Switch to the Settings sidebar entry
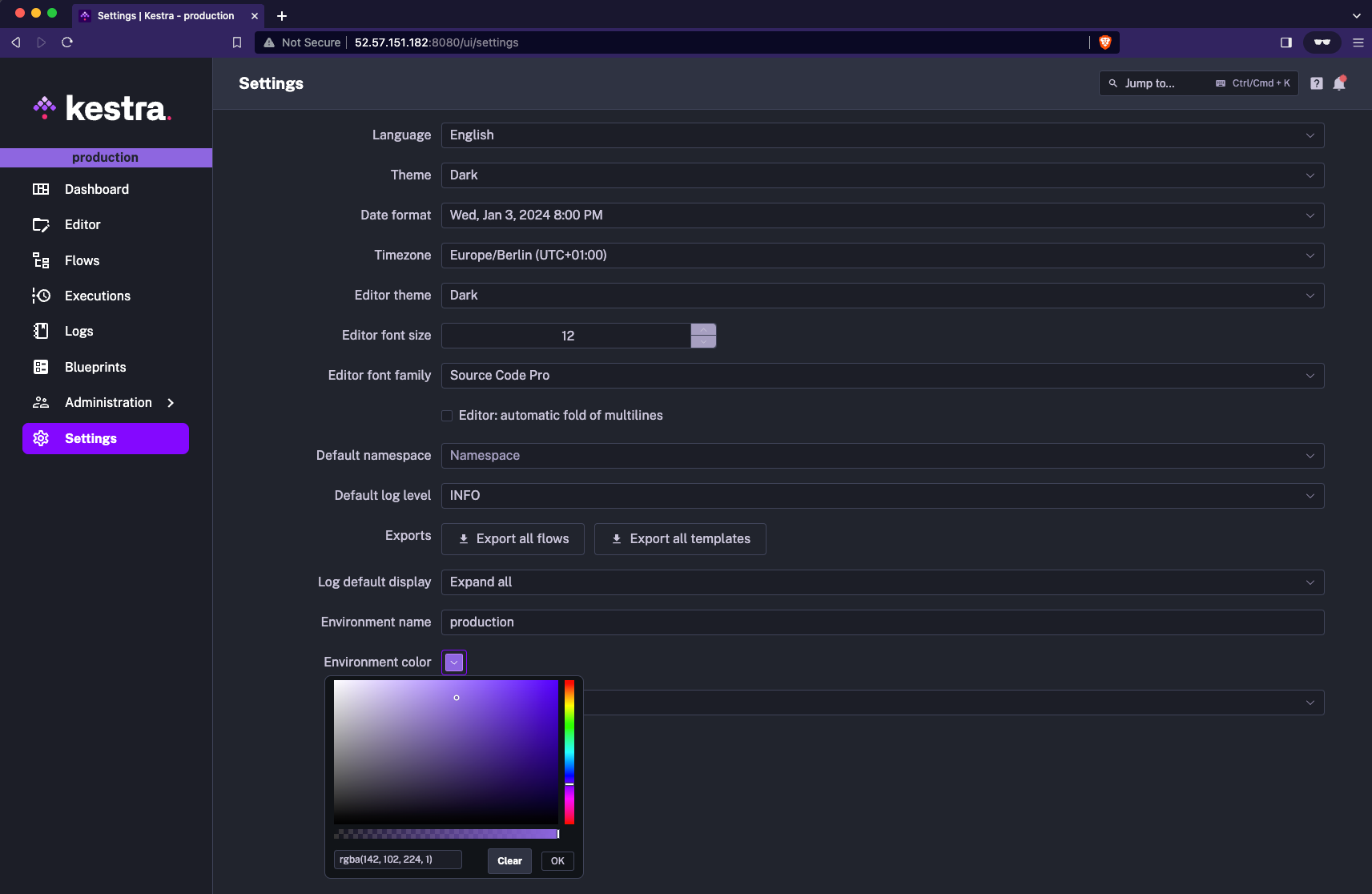 point(91,438)
